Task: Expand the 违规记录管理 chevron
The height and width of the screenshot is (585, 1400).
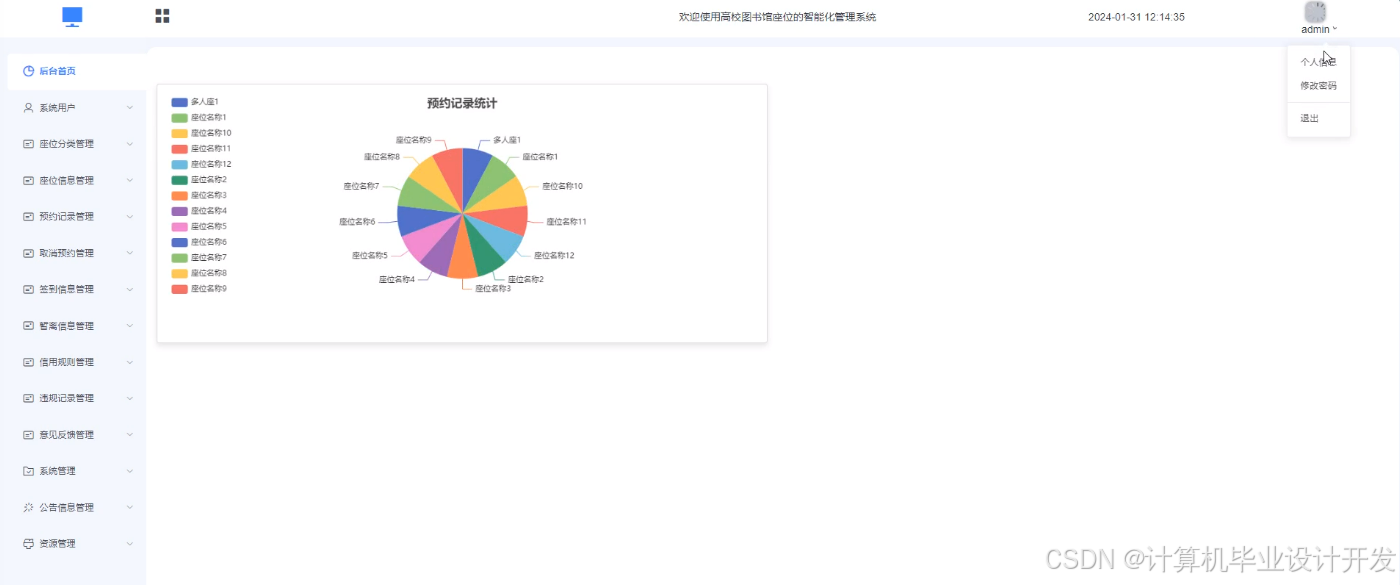Action: [x=130, y=398]
